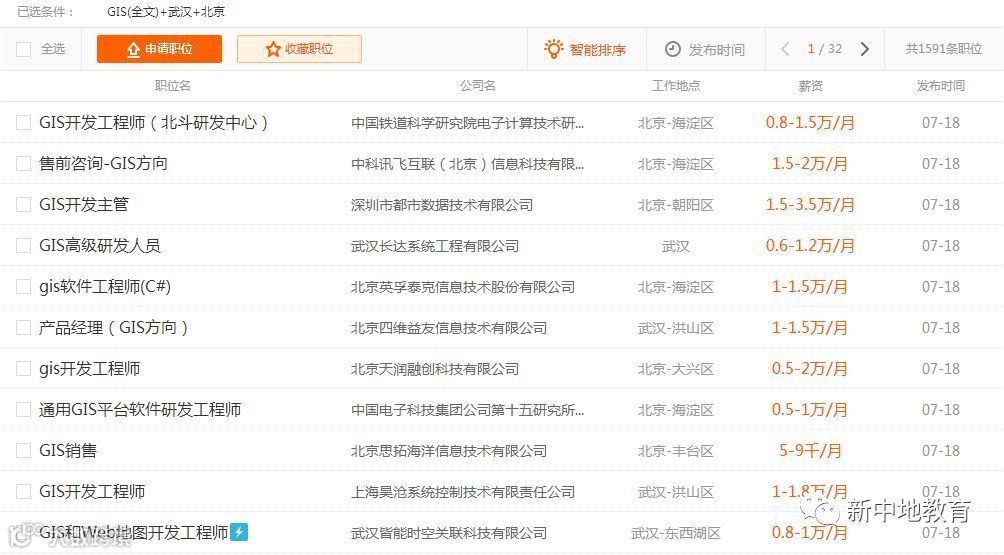Click the 职位名 column header
The width and height of the screenshot is (1004, 555).
tap(172, 85)
